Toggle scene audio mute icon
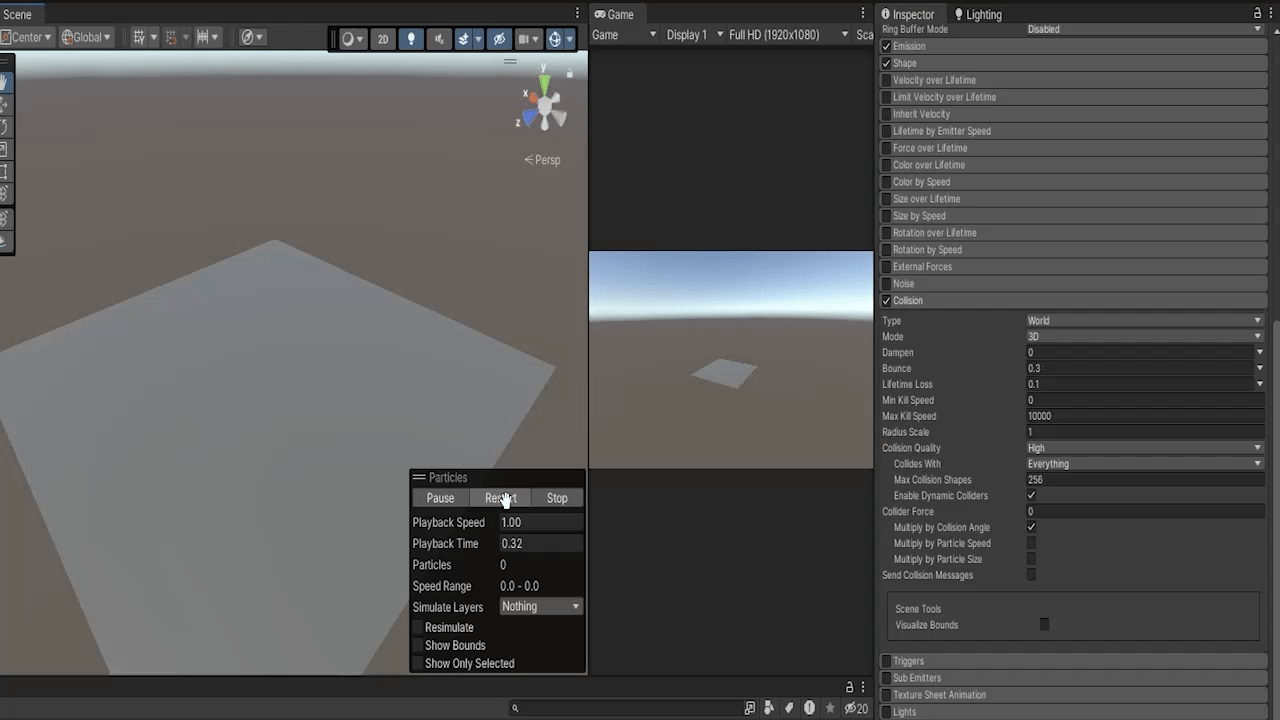 (438, 39)
